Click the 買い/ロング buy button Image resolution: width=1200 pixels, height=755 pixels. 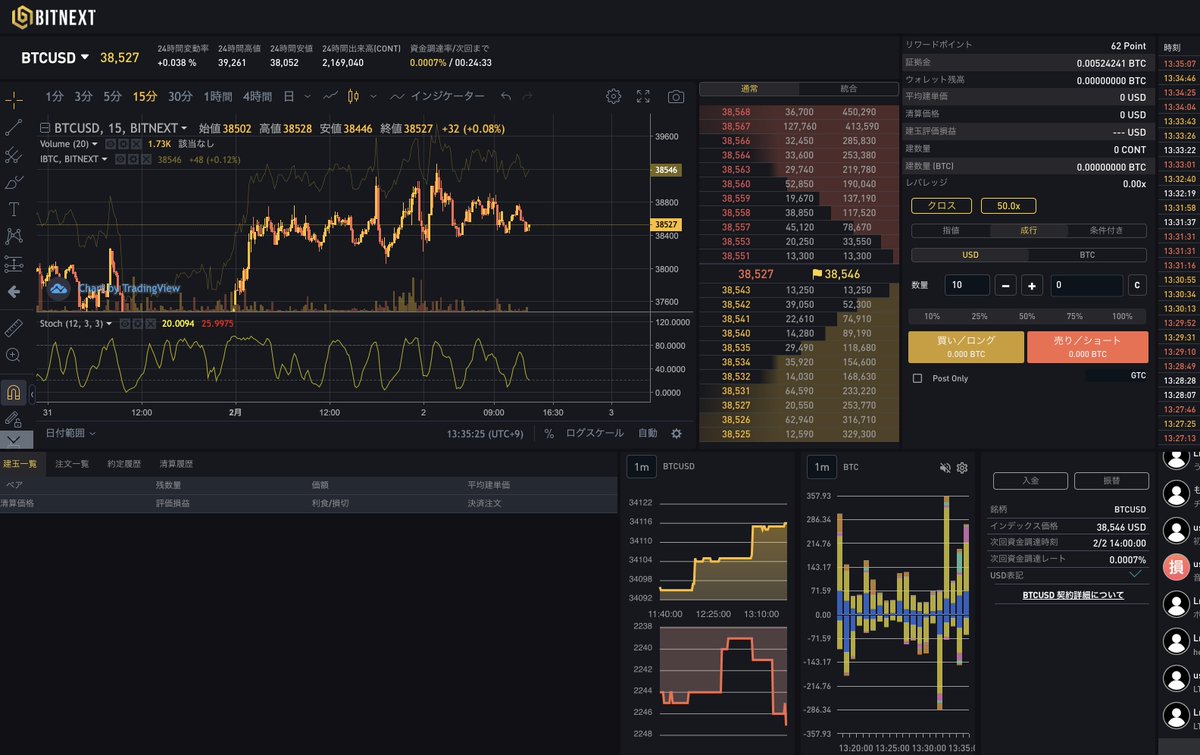point(966,347)
